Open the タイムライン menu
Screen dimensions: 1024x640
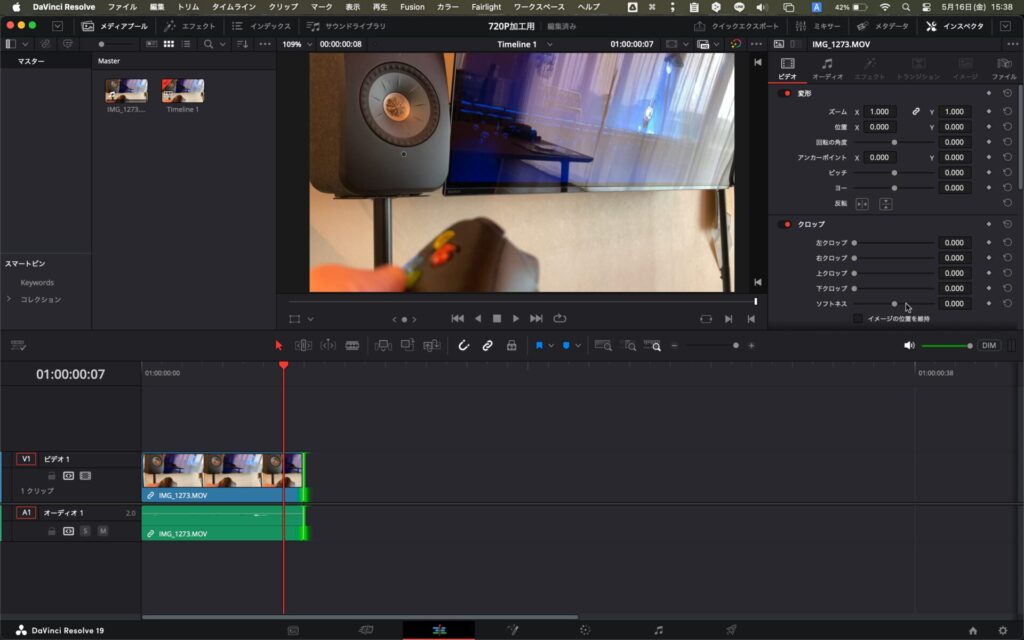point(233,7)
